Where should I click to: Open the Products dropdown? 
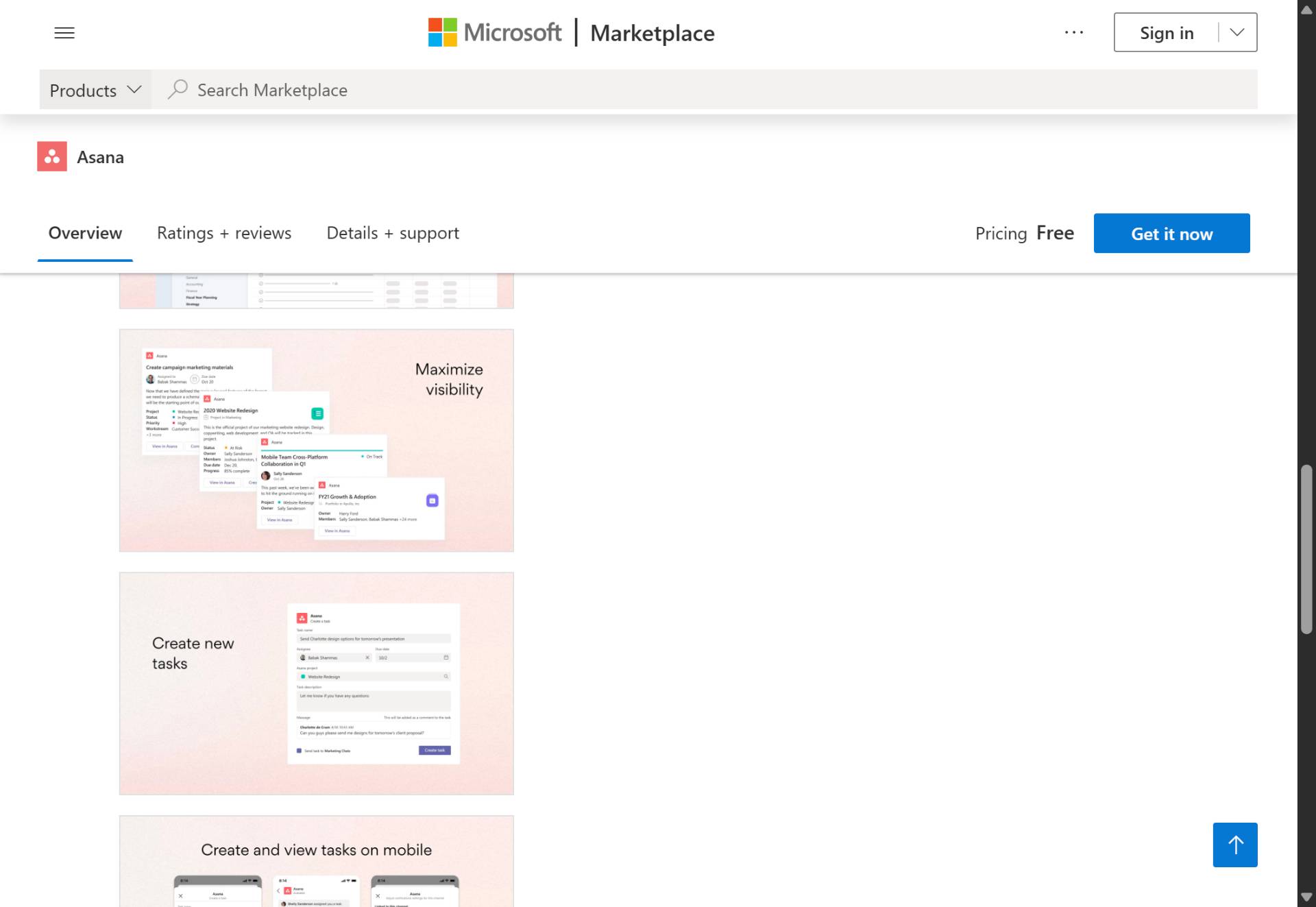[x=95, y=90]
